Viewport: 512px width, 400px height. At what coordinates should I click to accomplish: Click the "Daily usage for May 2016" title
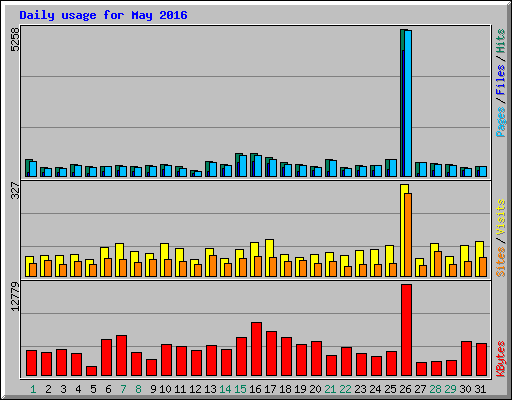pyautogui.click(x=103, y=15)
